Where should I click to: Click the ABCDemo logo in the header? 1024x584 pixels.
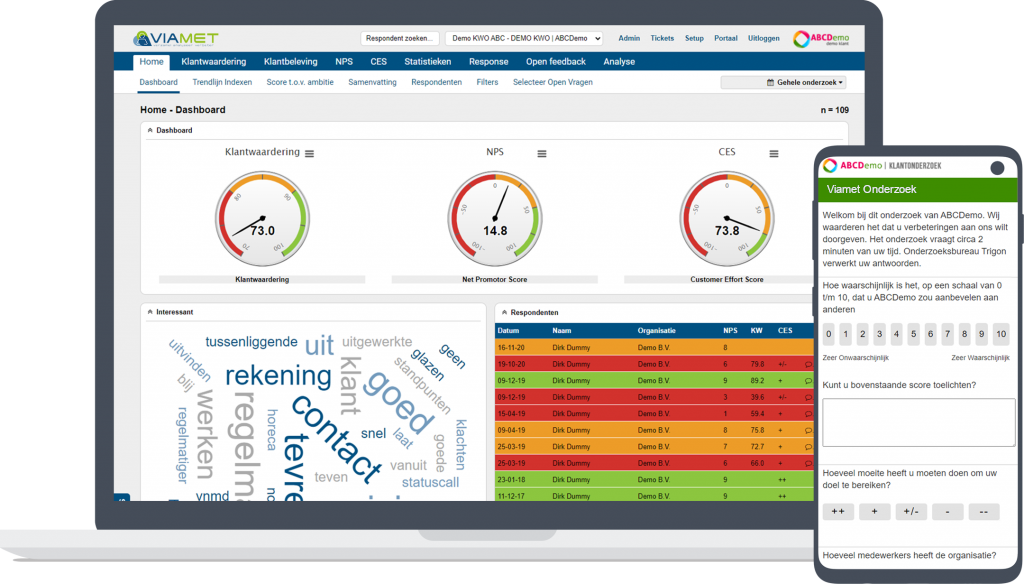pos(821,39)
